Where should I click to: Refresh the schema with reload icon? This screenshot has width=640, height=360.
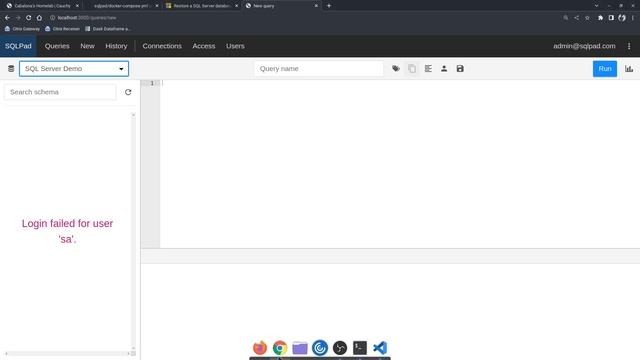pyautogui.click(x=128, y=92)
